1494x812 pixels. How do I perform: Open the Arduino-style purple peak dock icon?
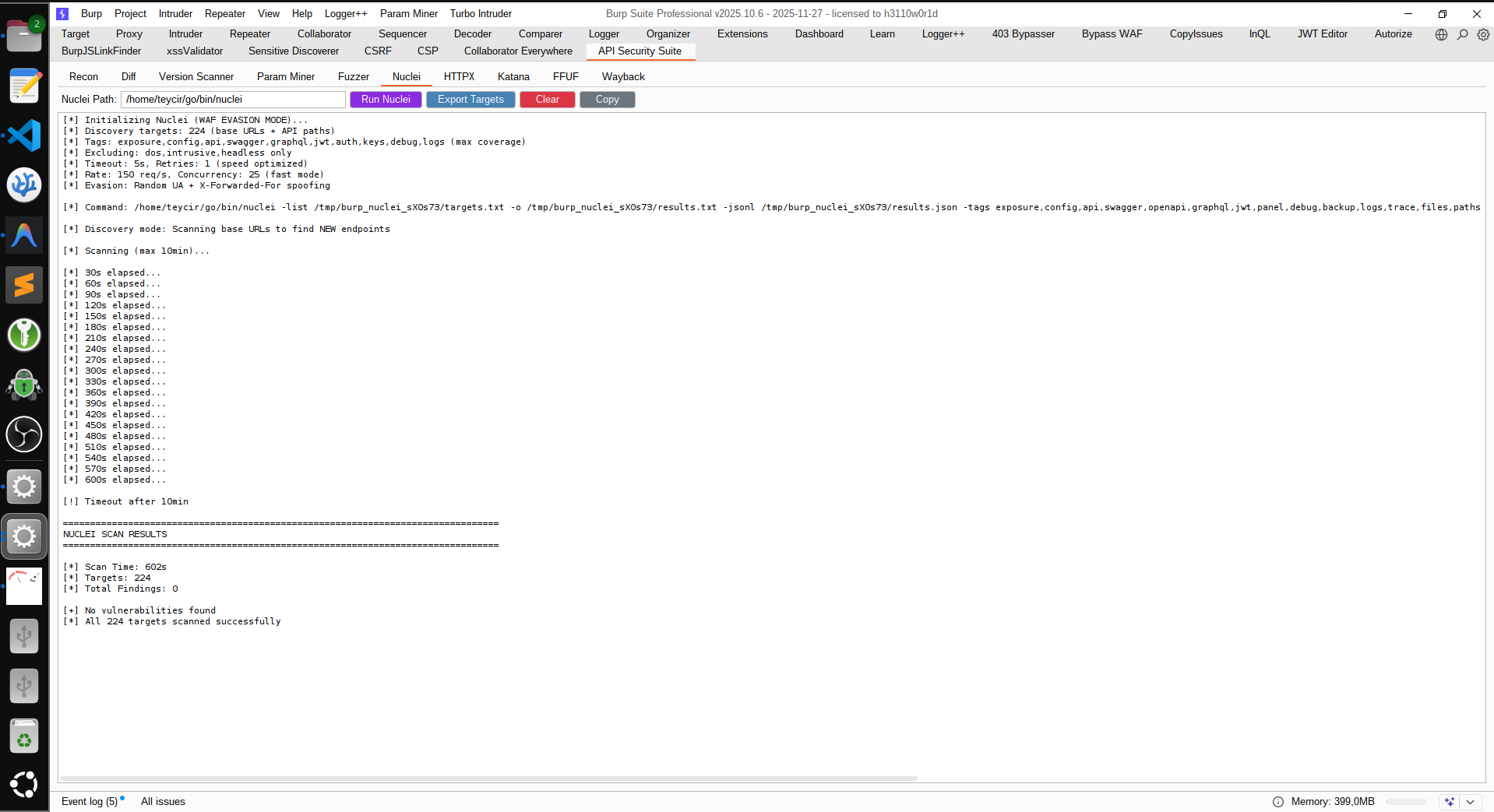point(24,235)
